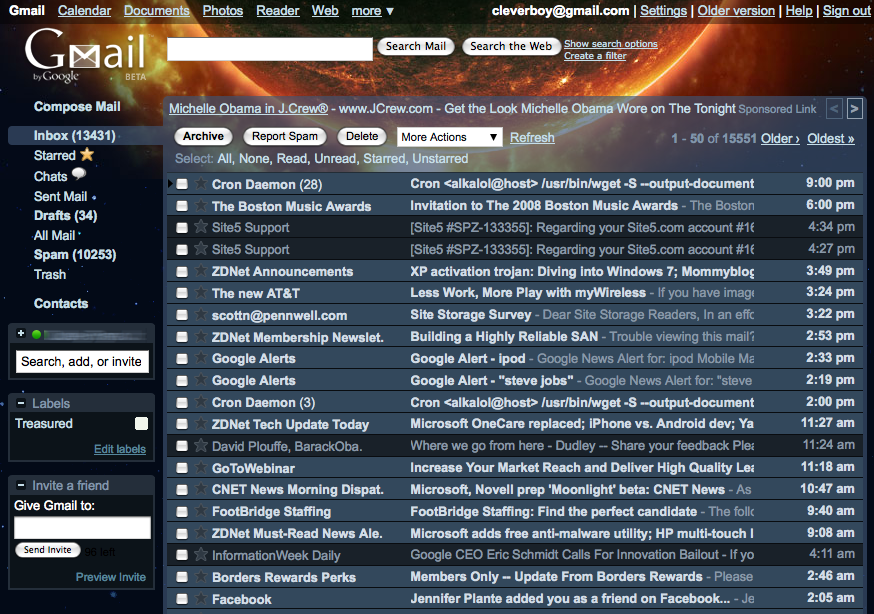Select Unread messages link
Screen dimensions: 874x614
(334, 159)
